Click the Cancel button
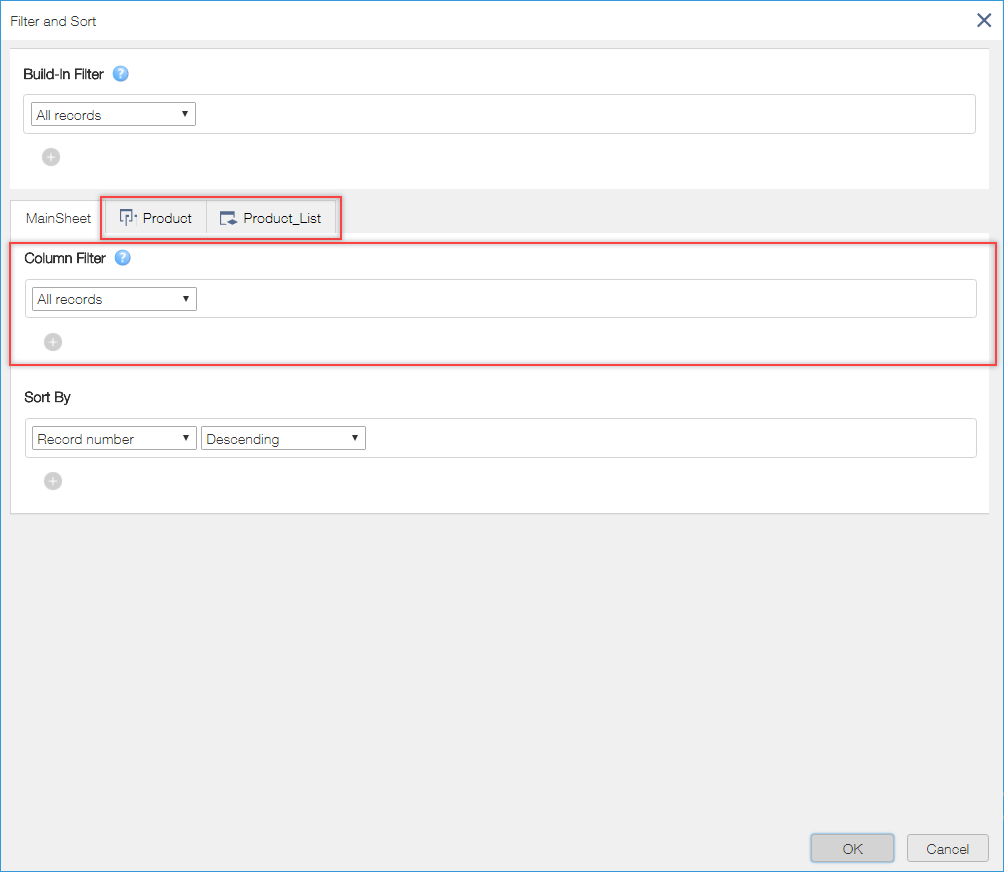The height and width of the screenshot is (872, 1004). pyautogui.click(x=948, y=848)
